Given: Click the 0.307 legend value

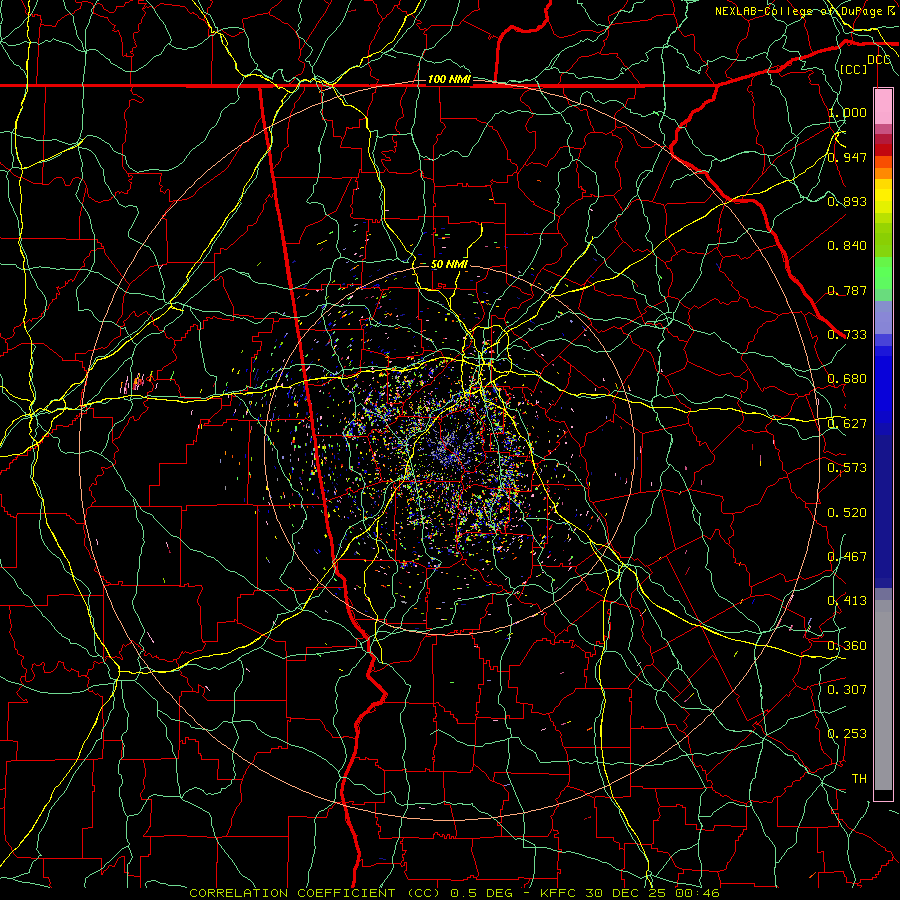Looking at the screenshot, I should 847,690.
